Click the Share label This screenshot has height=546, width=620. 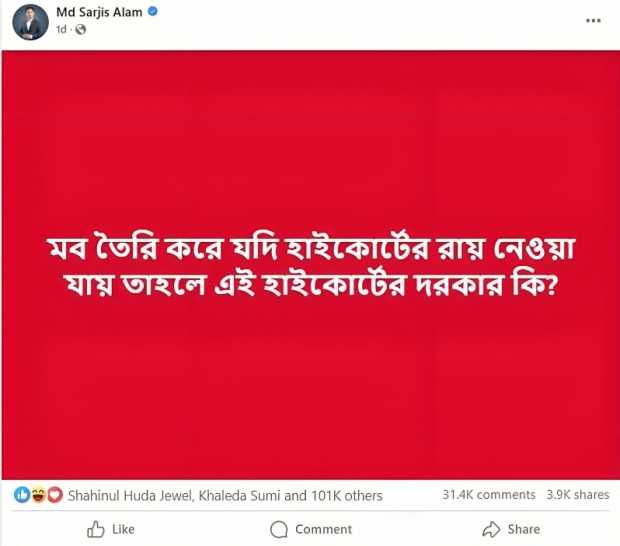coord(524,529)
